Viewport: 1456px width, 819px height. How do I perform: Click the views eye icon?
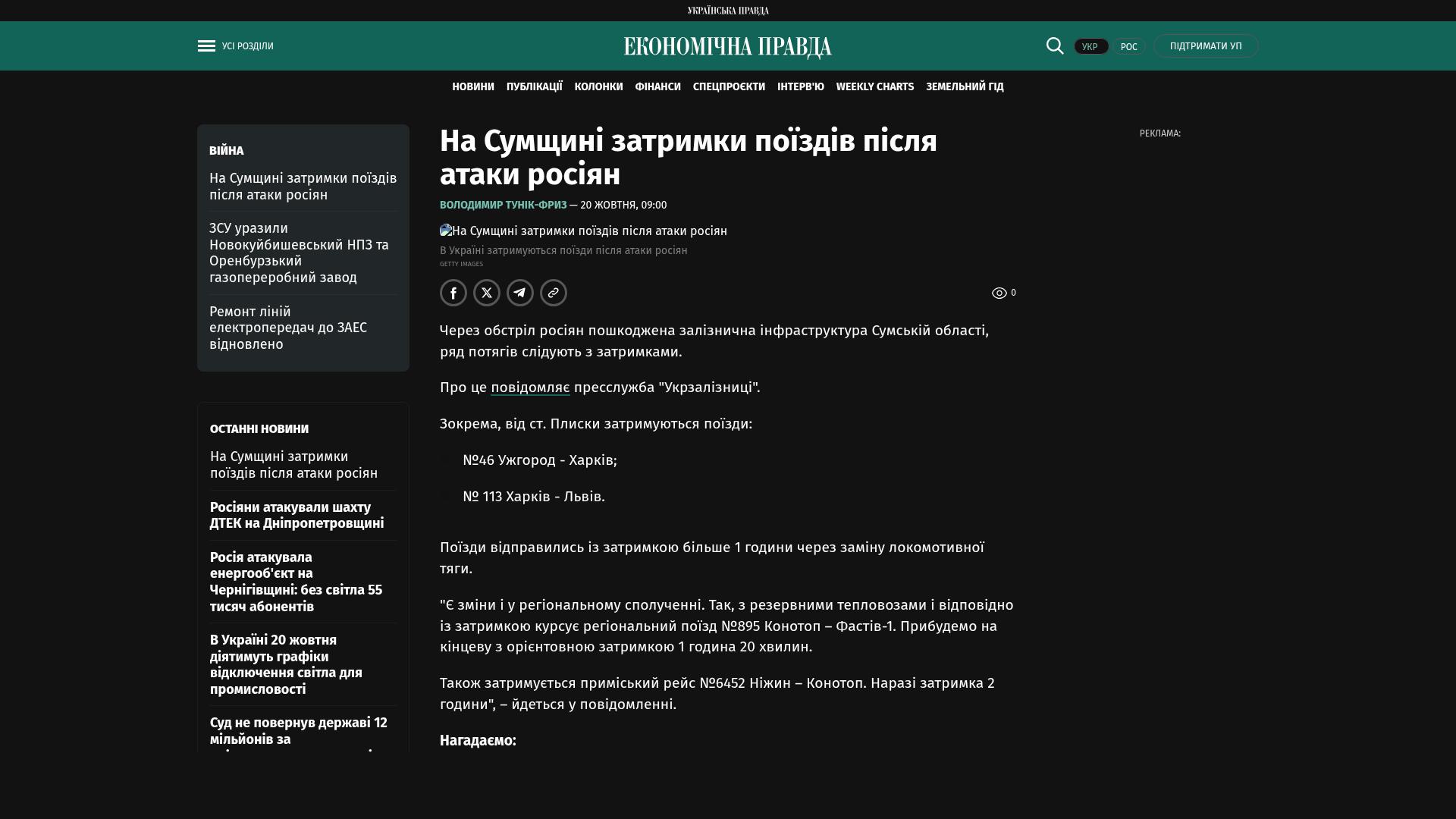click(999, 293)
